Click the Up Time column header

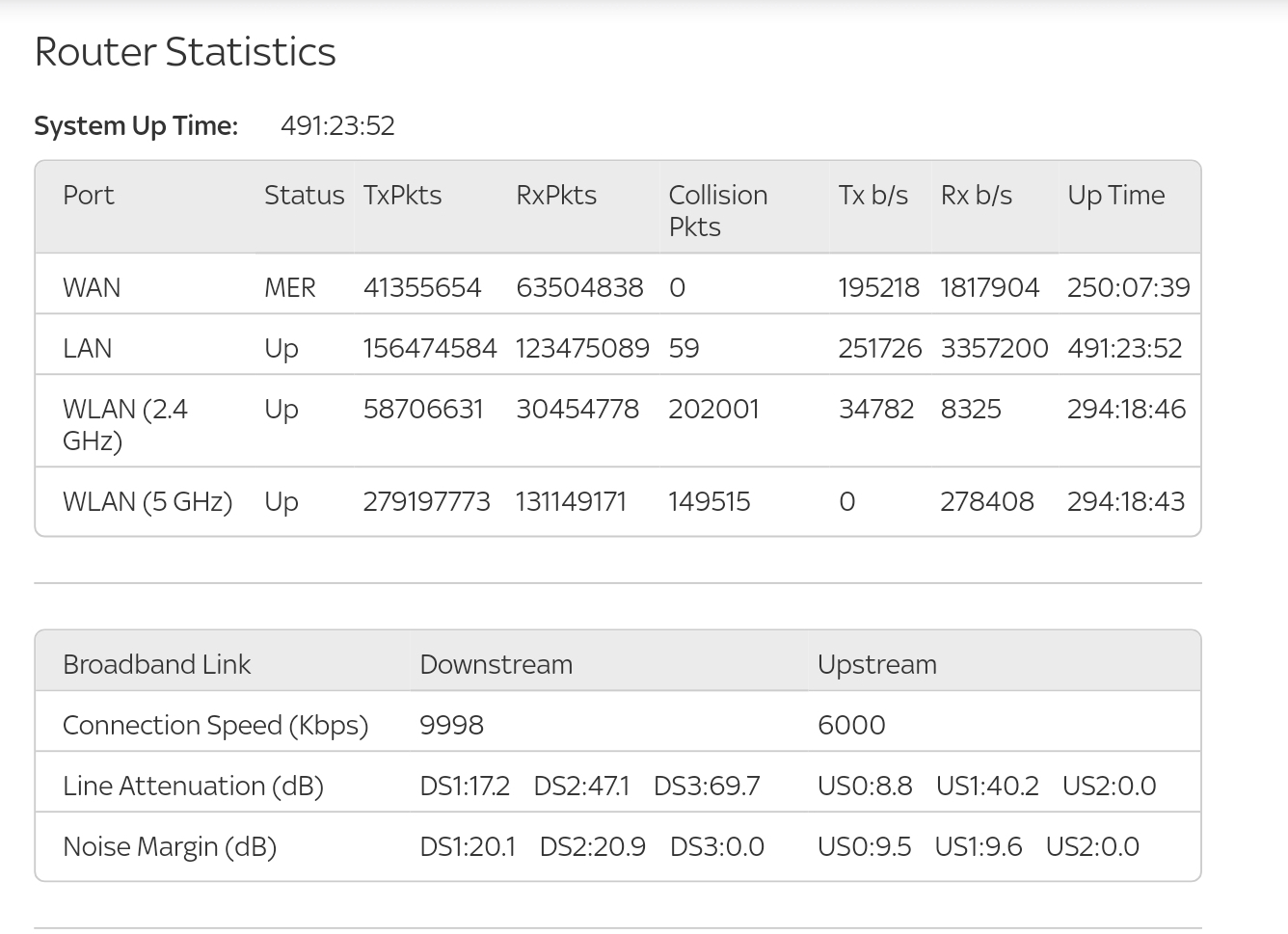(x=1115, y=196)
